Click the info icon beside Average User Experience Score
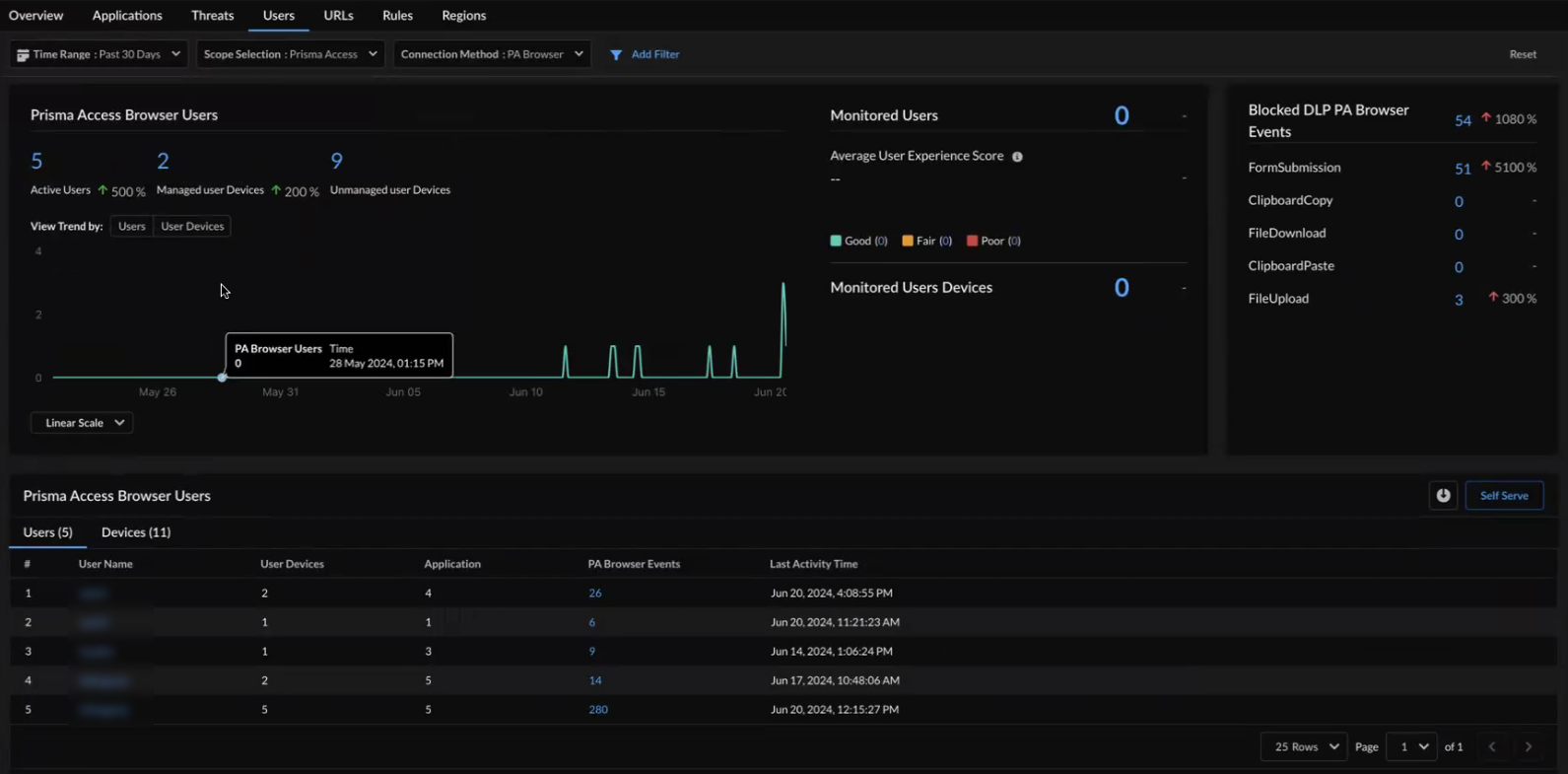This screenshot has width=1568, height=774. 1017,157
